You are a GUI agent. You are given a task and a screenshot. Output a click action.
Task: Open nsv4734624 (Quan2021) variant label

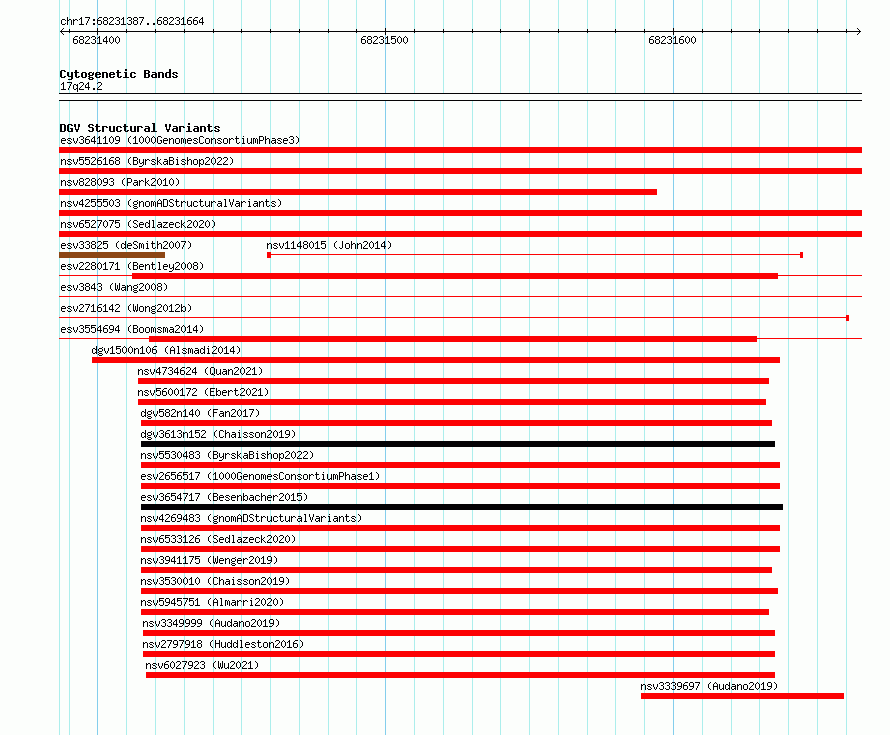pyautogui.click(x=200, y=371)
